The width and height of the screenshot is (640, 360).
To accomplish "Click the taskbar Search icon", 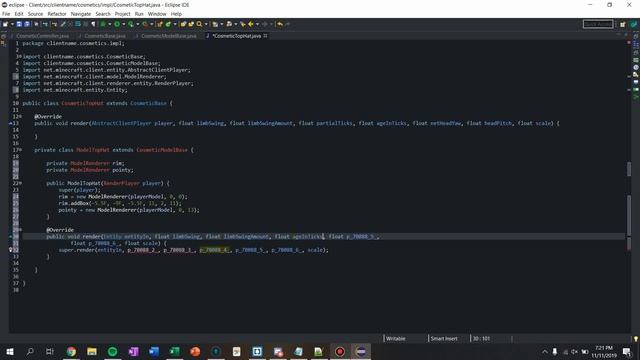I will pyautogui.click(x=30, y=351).
